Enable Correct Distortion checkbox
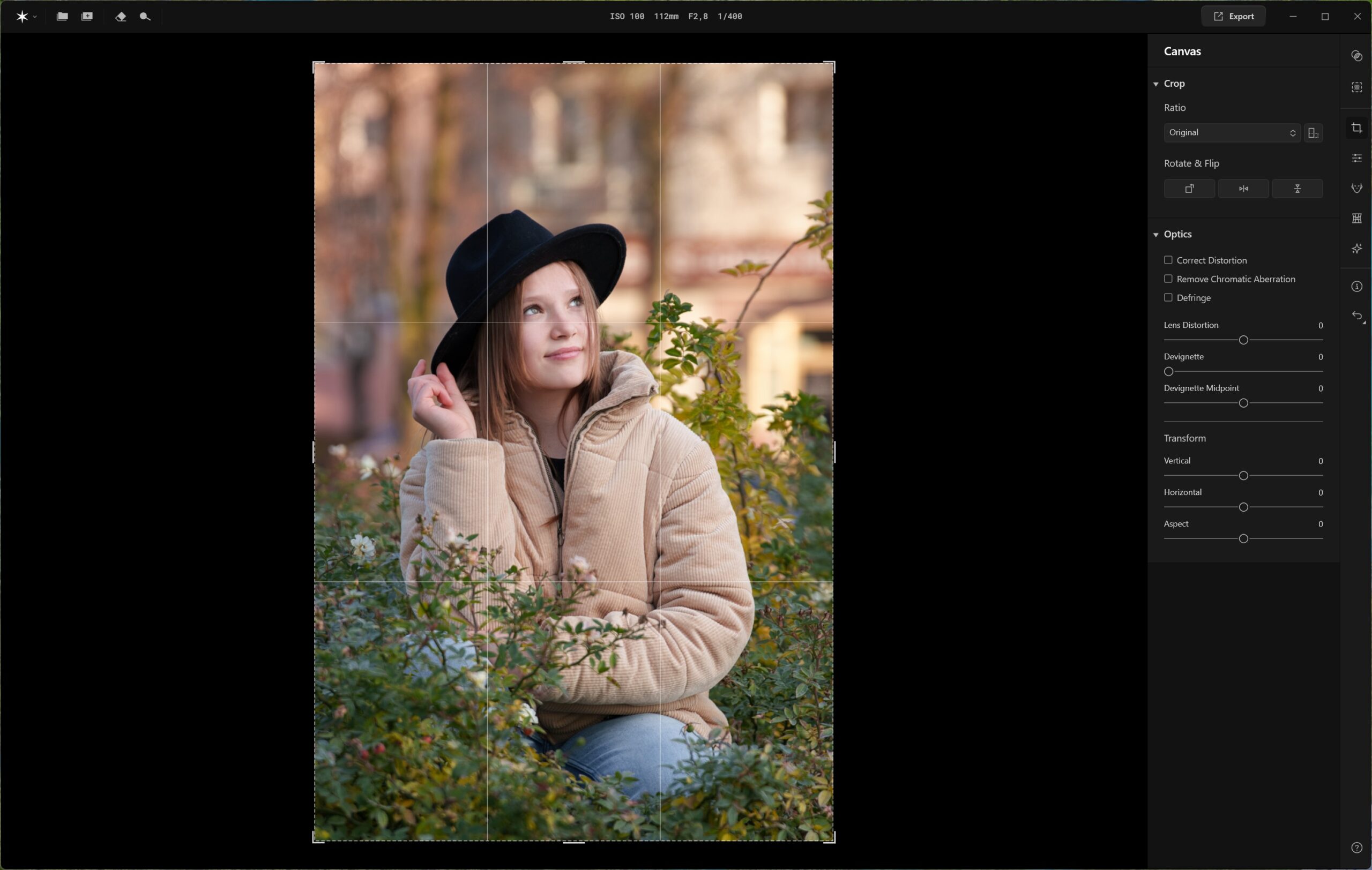The width and height of the screenshot is (1372, 870). [1168, 260]
